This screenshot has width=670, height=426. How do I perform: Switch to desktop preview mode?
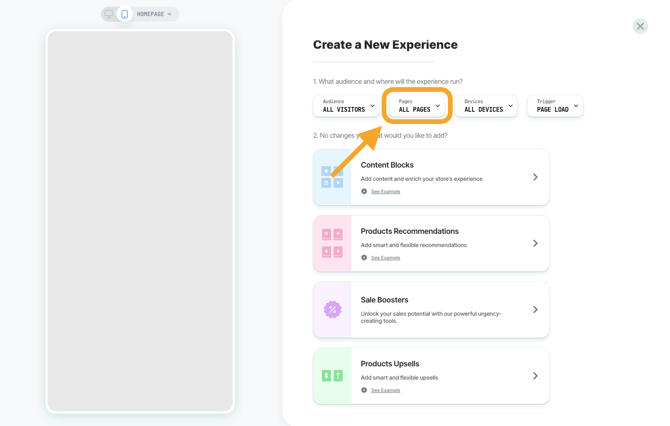tap(109, 14)
